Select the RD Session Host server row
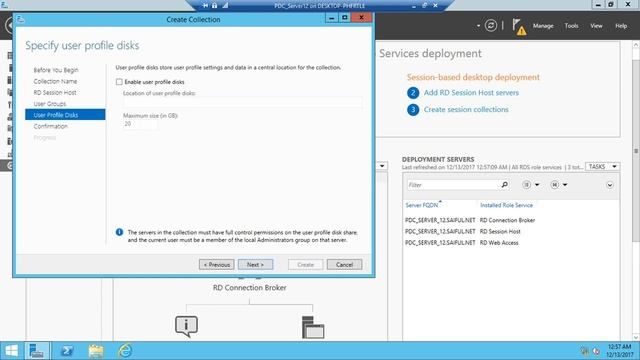The image size is (640, 360). coord(511,231)
